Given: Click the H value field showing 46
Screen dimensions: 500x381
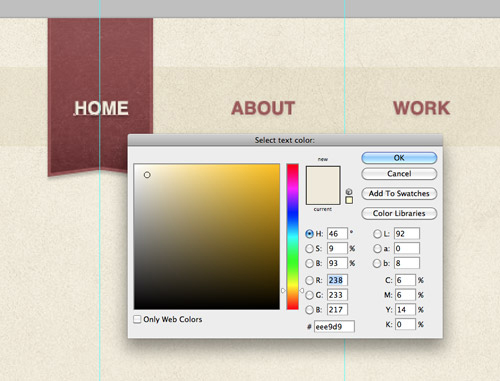Looking at the screenshot, I should [337, 234].
